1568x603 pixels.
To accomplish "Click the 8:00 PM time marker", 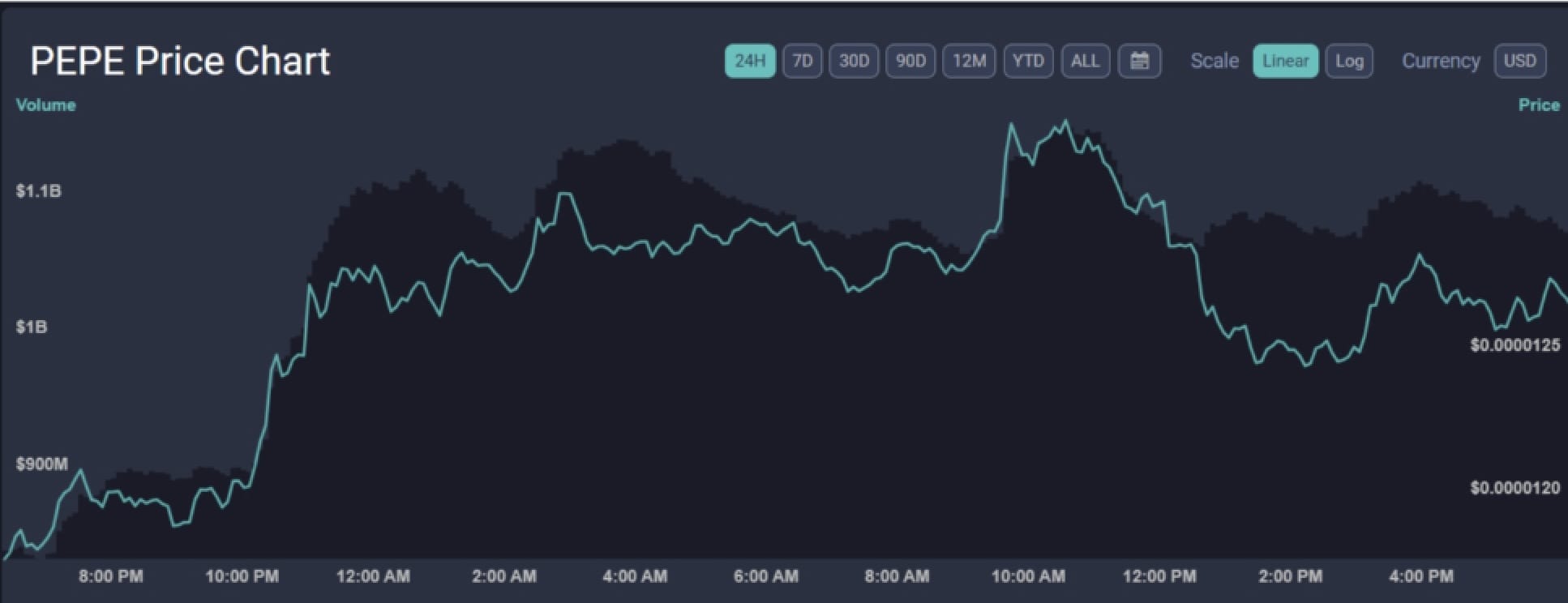I will click(111, 576).
